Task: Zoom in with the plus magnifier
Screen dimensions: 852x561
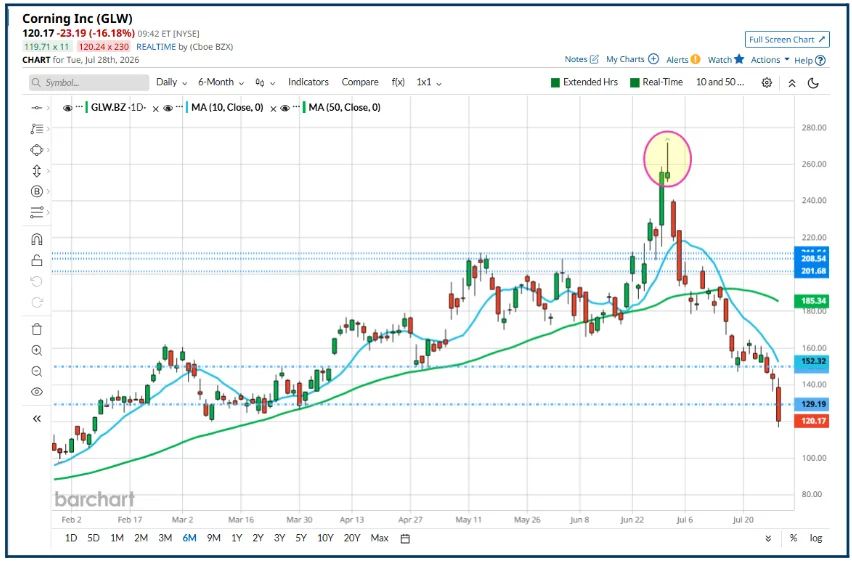Action: pyautogui.click(x=36, y=350)
